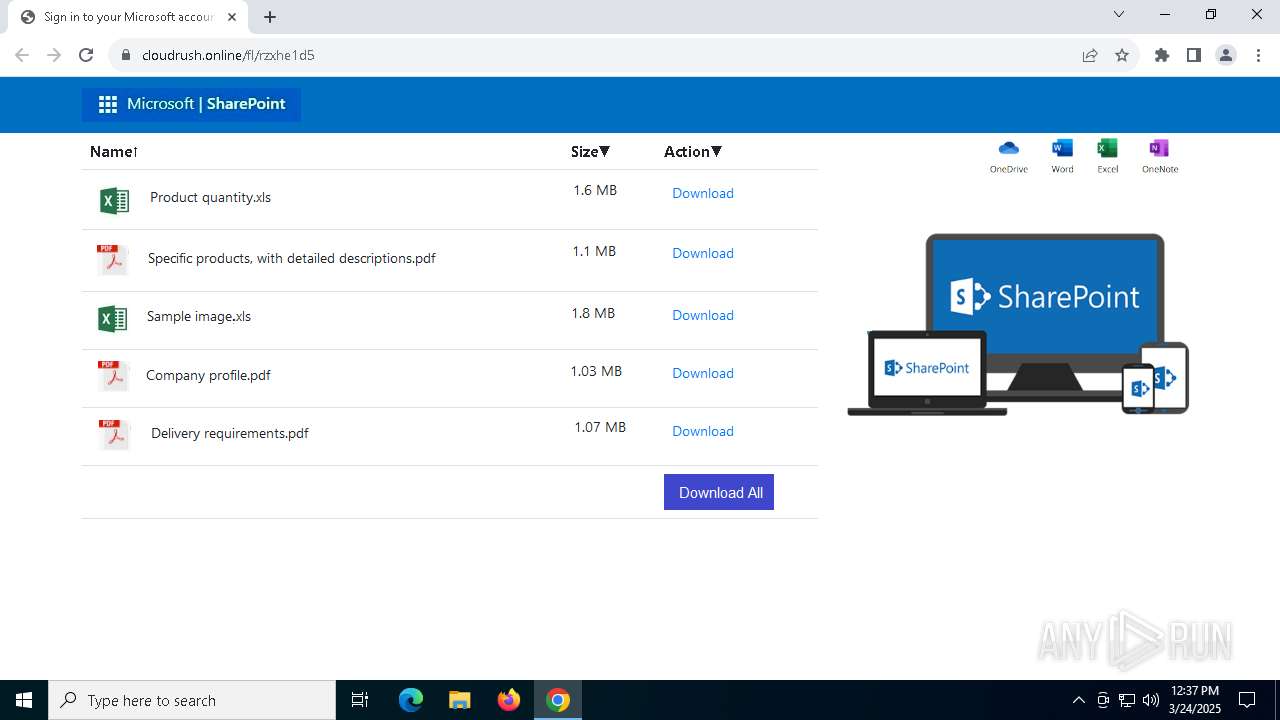This screenshot has height=720, width=1280.
Task: Click the browser forward arrow
Action: [x=54, y=55]
